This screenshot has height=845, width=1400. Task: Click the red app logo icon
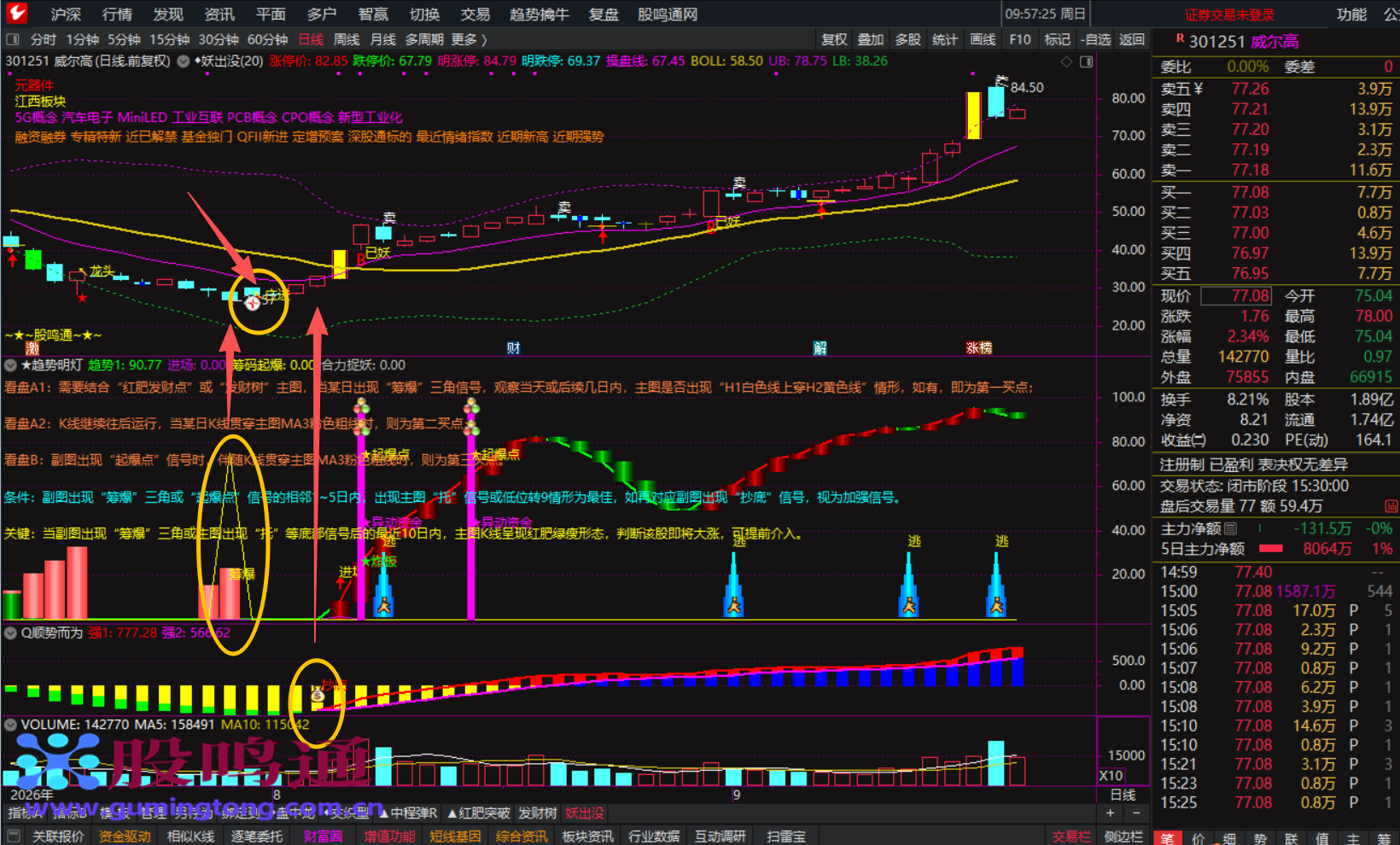[x=16, y=13]
